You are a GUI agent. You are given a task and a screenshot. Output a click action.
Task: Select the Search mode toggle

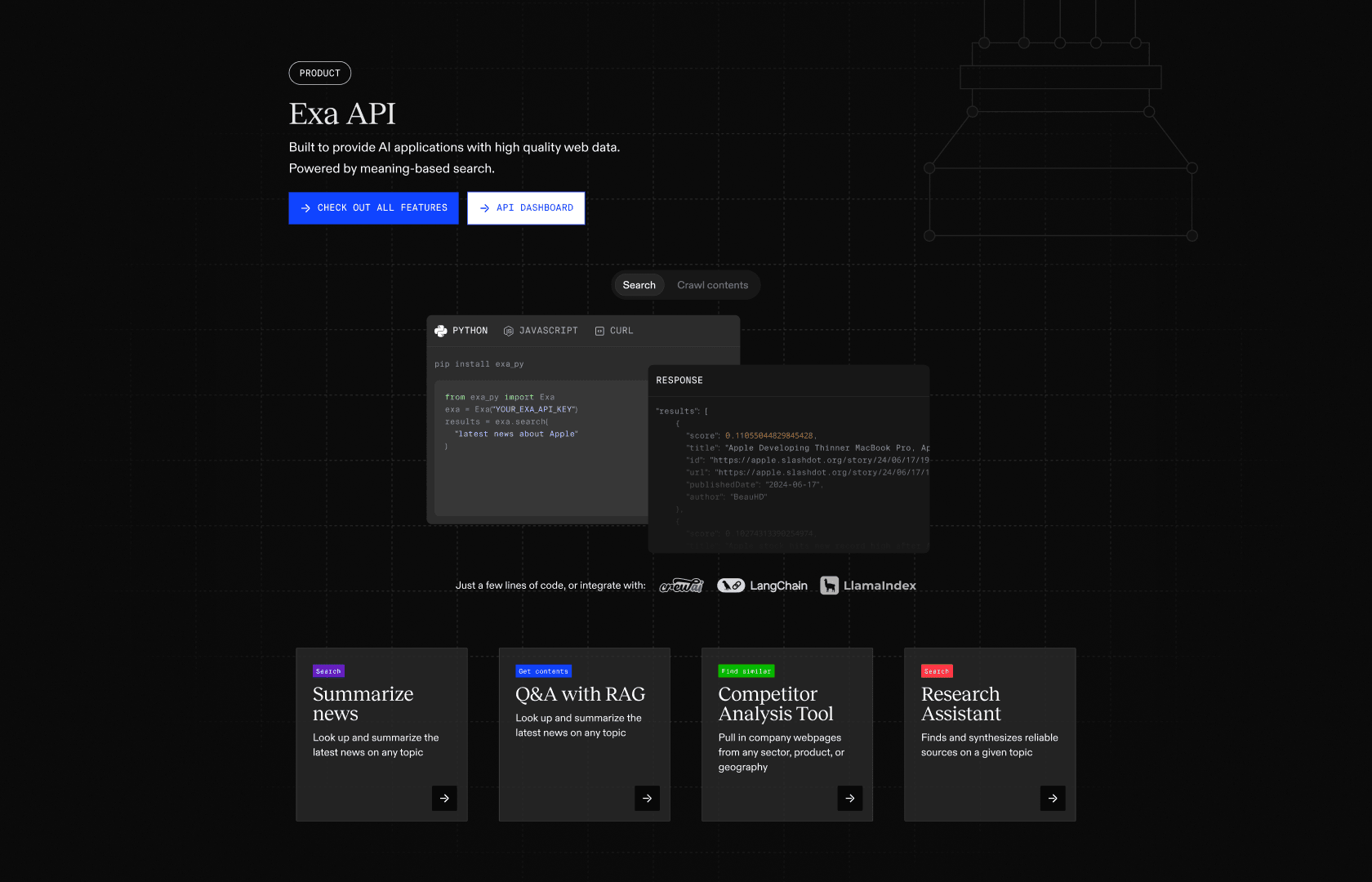pos(639,285)
